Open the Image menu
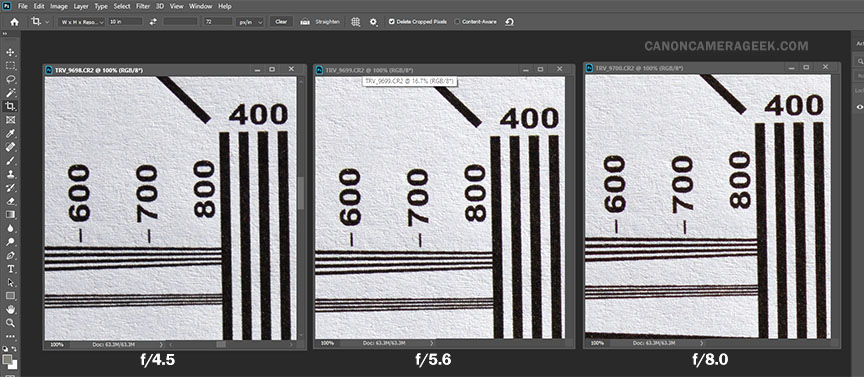The image size is (864, 377). (58, 6)
